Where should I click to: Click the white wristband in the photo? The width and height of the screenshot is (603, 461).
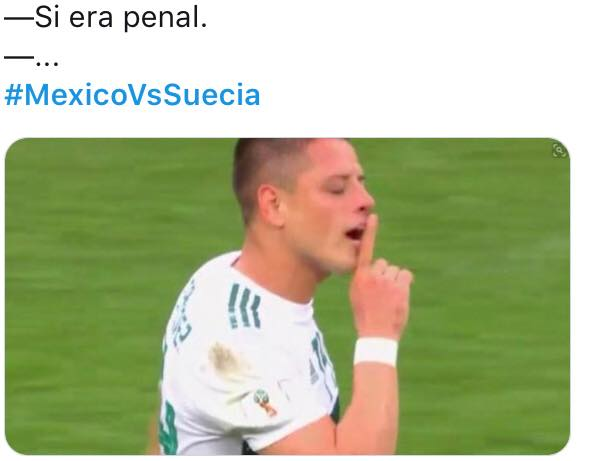point(376,351)
